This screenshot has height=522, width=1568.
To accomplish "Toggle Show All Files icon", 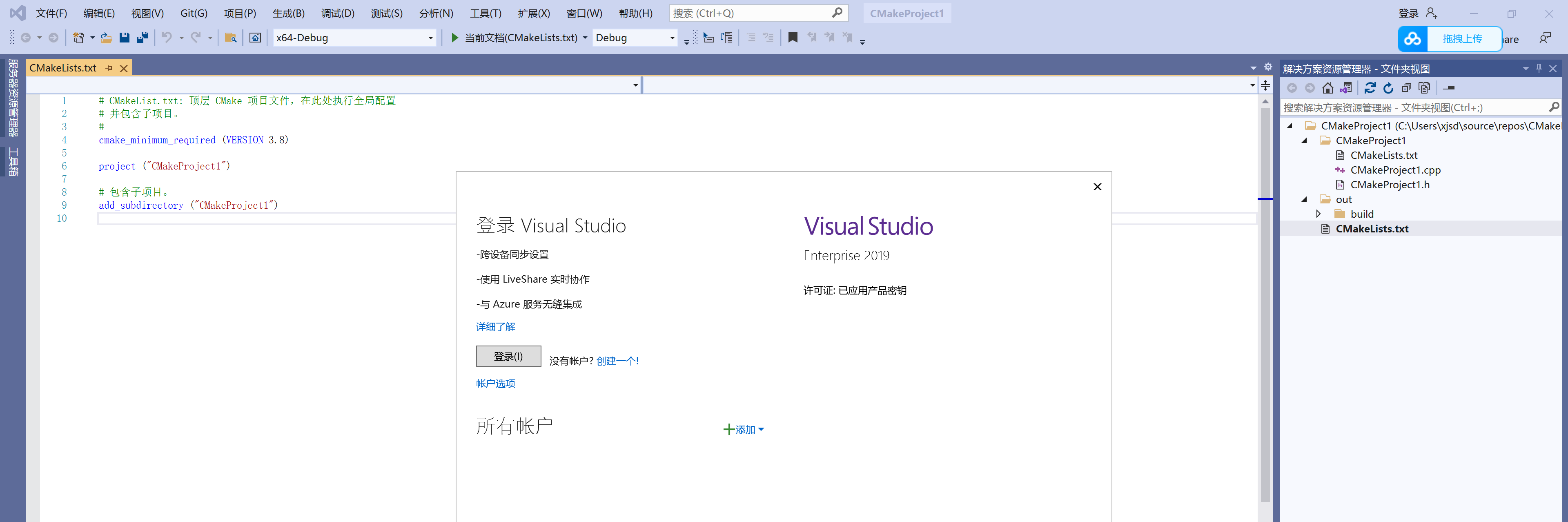I will click(1424, 88).
